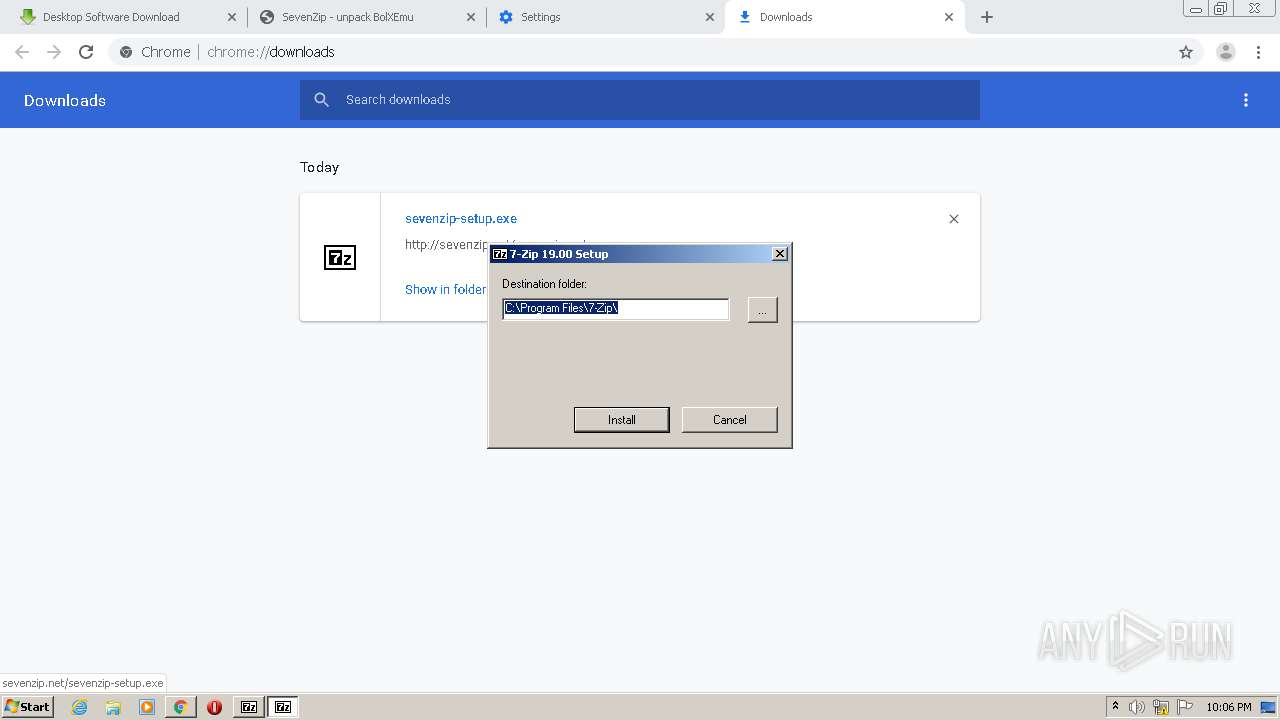1280x720 pixels.
Task: Click Install in the 7-Zip Setup dialog
Action: [x=621, y=420]
